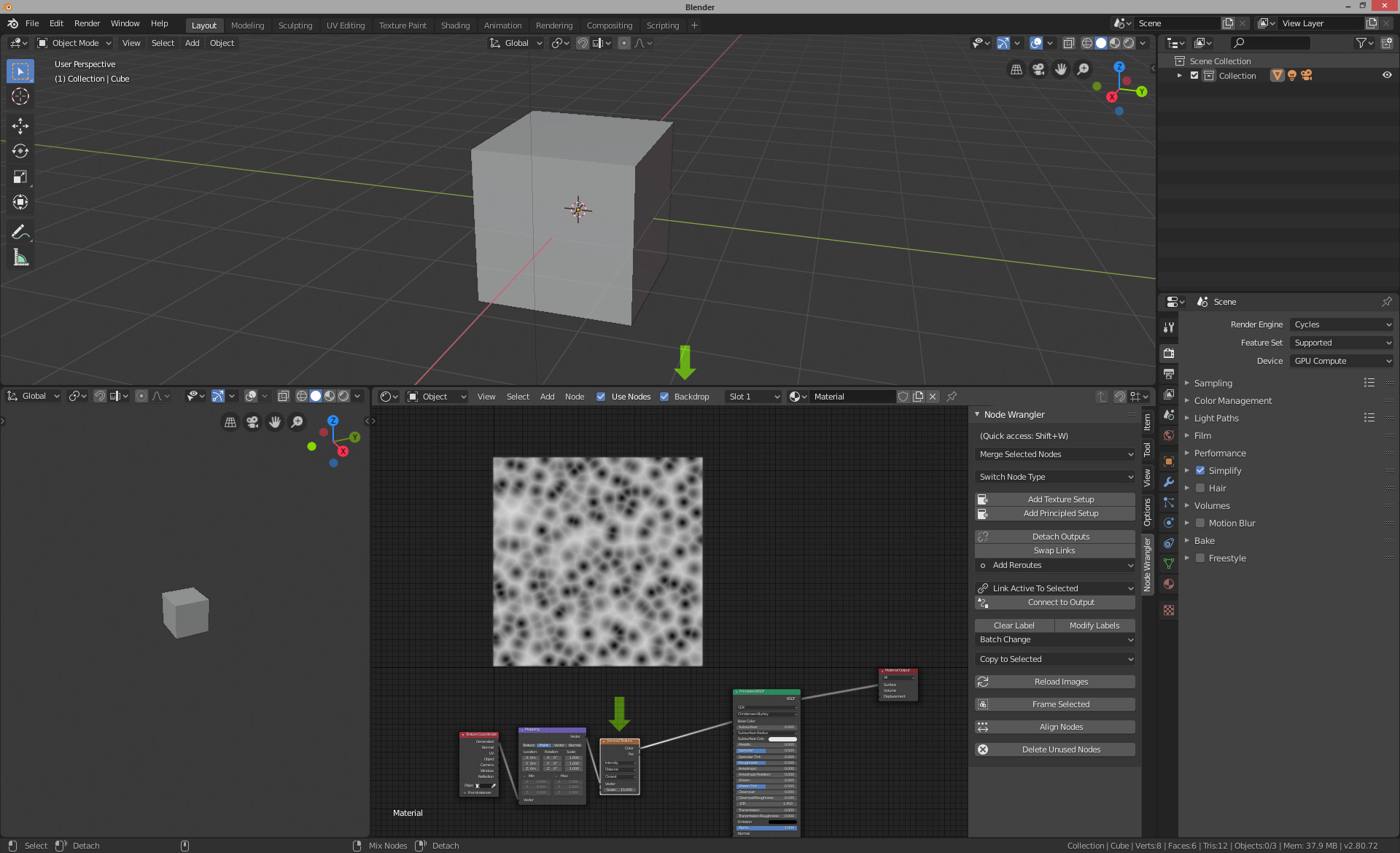Click the Frame Selected button
Image resolution: width=1400 pixels, height=853 pixels.
[1054, 704]
